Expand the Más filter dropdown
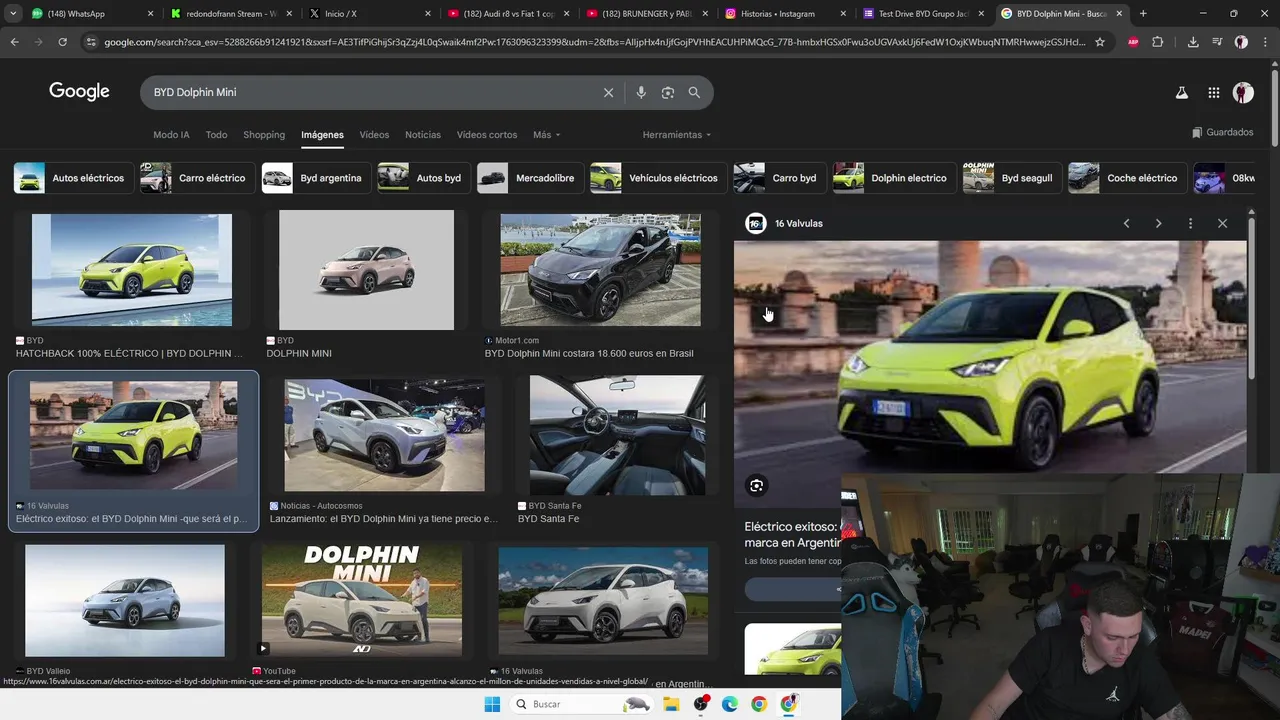Image resolution: width=1280 pixels, height=720 pixels. tap(546, 135)
